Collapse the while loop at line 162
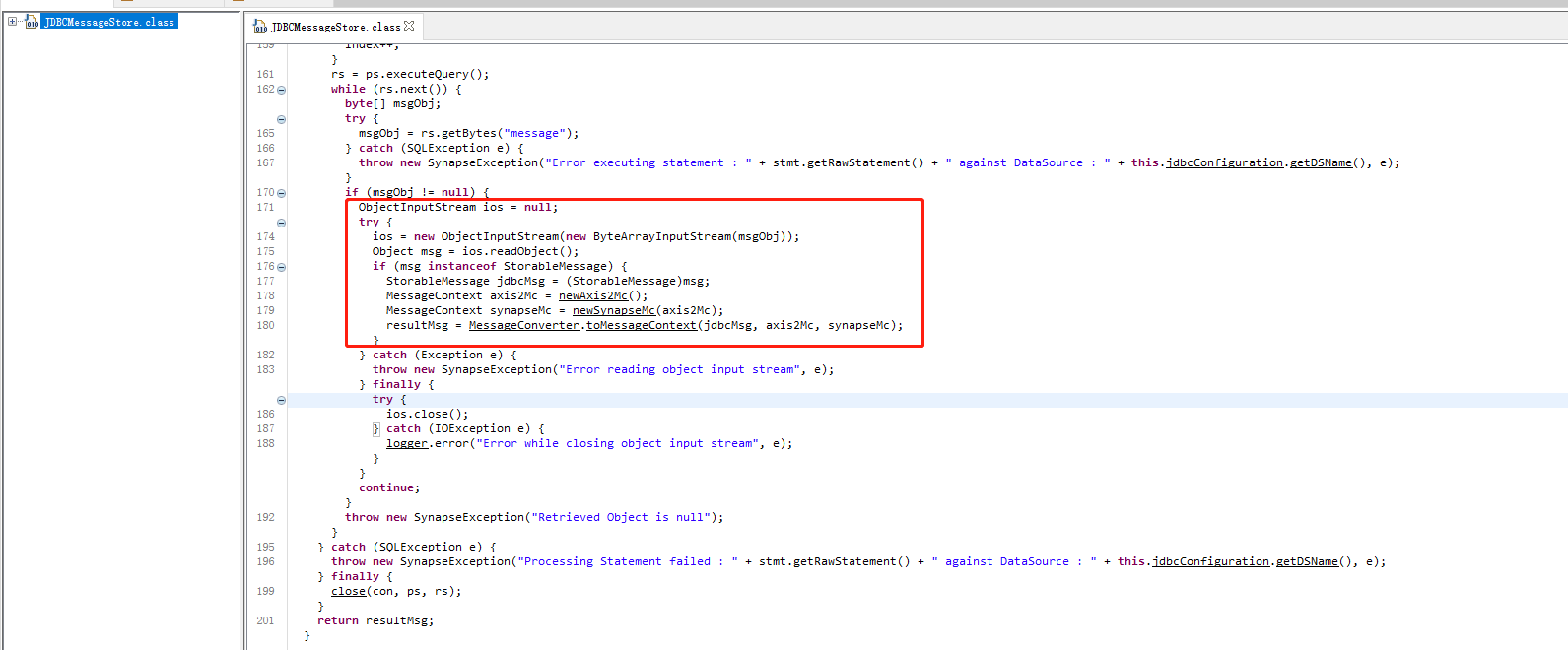Image resolution: width=1568 pixels, height=650 pixels. 281,90
